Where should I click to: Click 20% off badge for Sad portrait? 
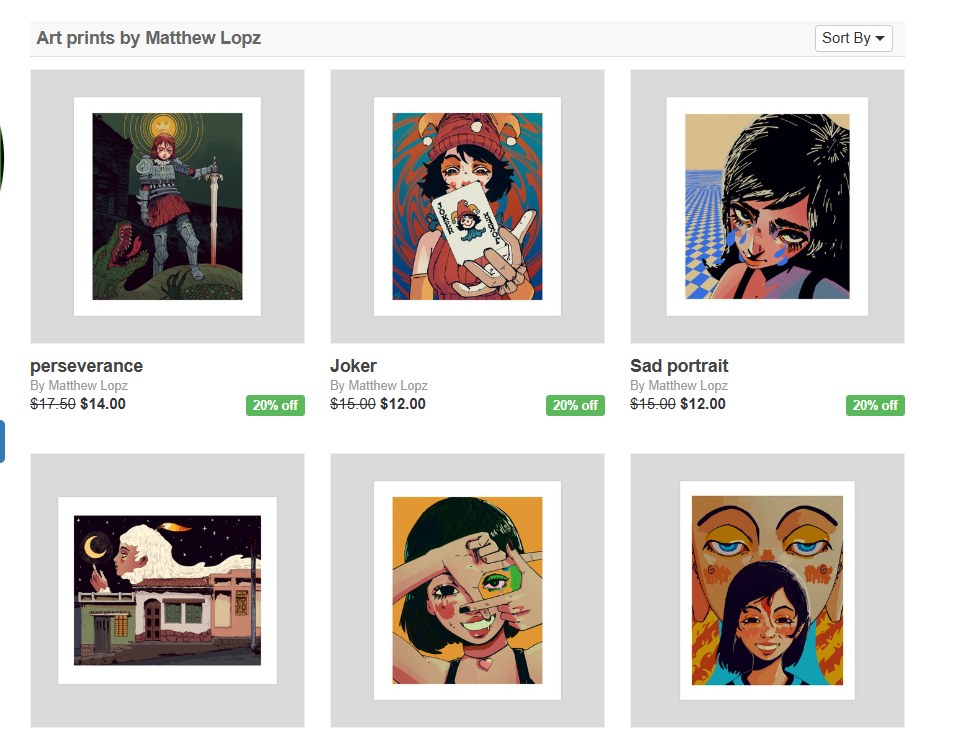pos(875,405)
